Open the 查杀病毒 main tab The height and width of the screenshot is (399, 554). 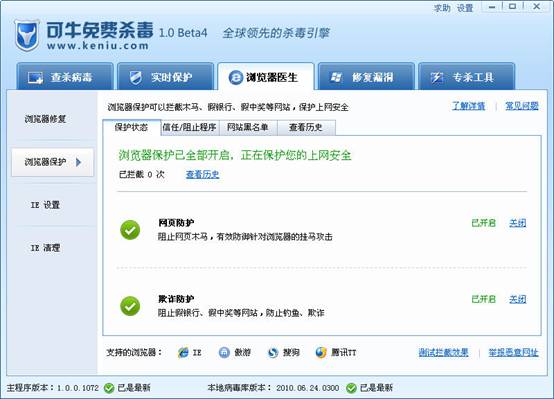coord(65,77)
